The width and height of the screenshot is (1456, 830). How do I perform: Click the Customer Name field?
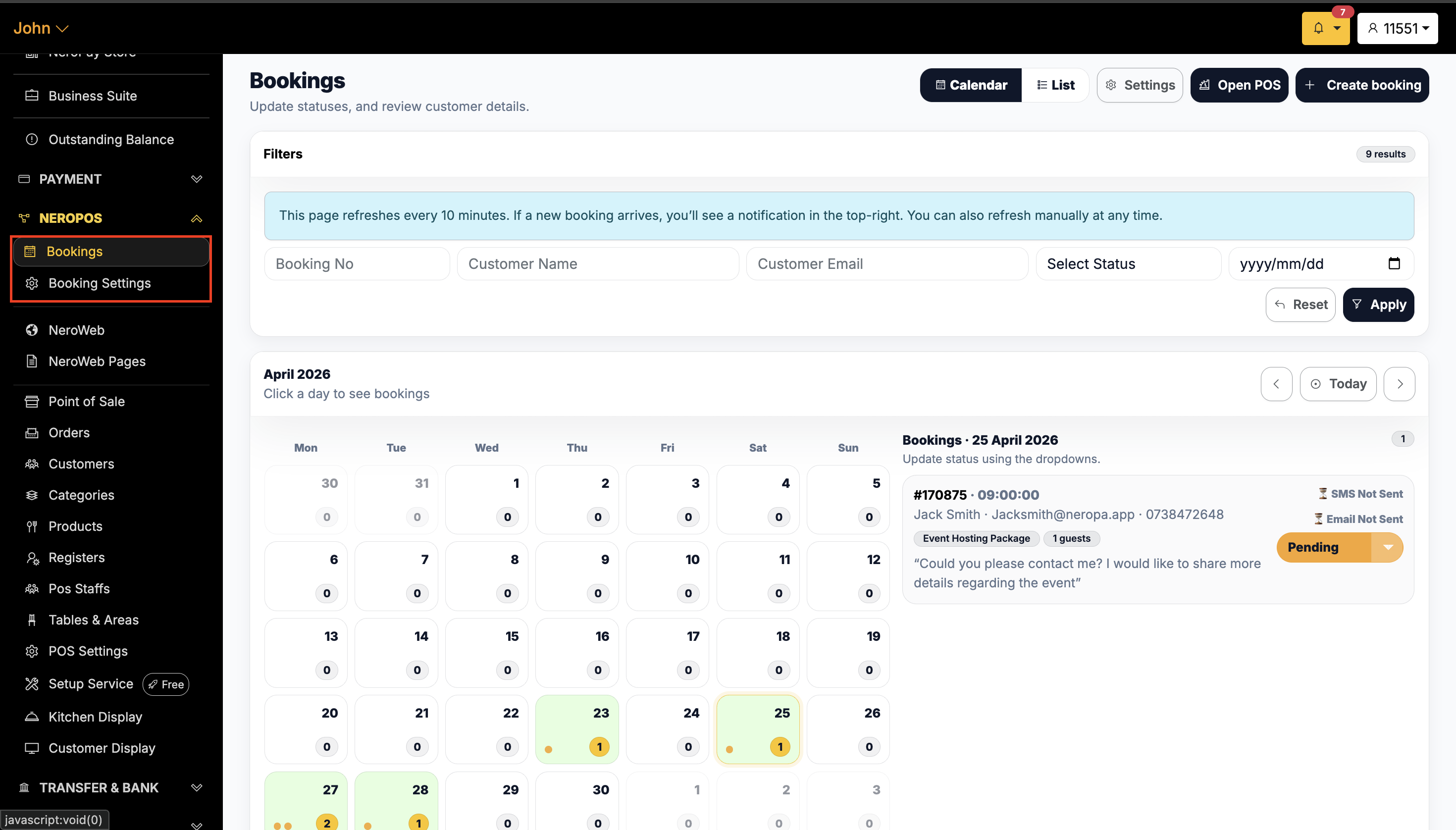(x=597, y=263)
